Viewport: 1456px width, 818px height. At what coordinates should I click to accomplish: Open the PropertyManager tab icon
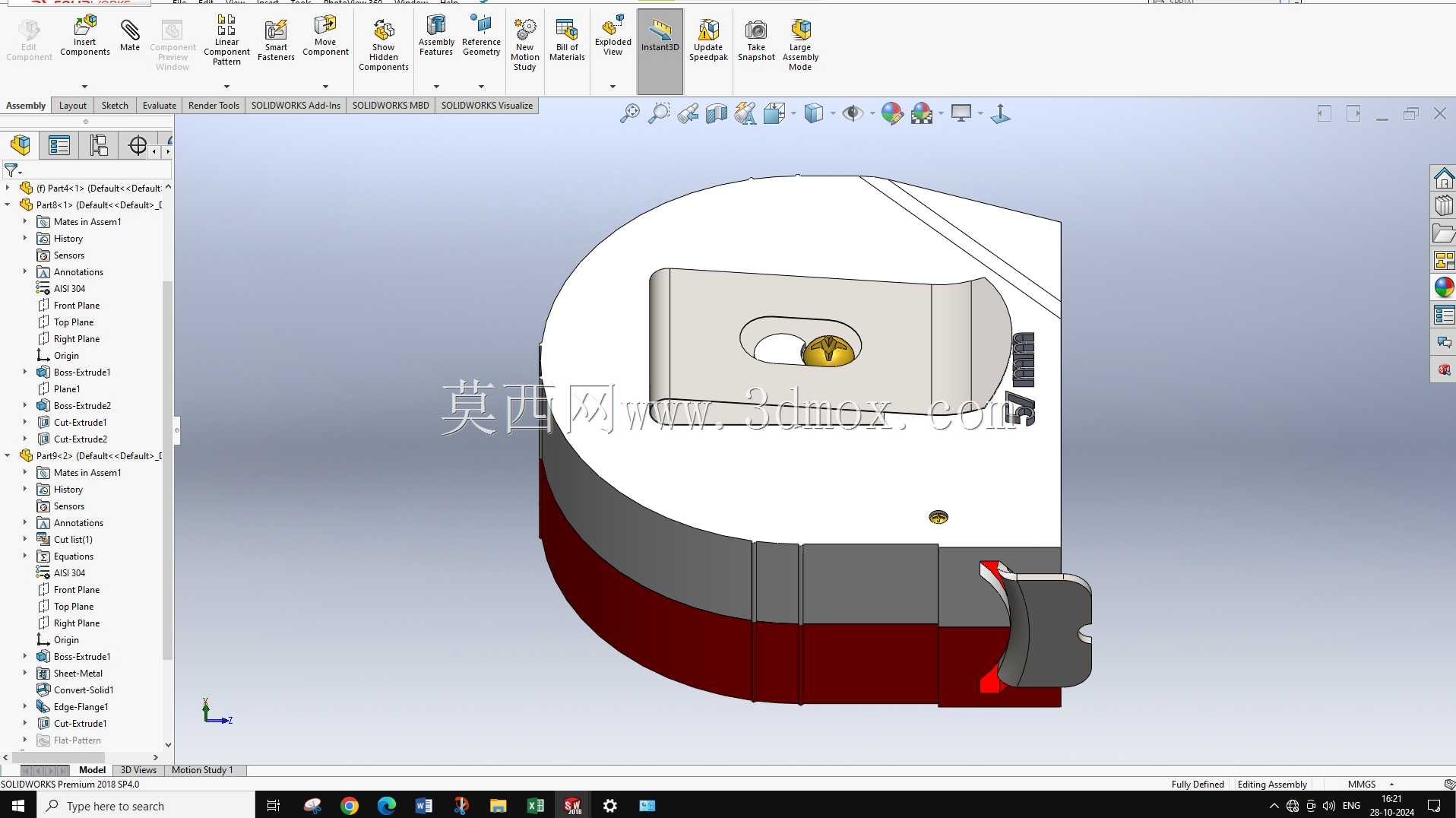click(59, 144)
